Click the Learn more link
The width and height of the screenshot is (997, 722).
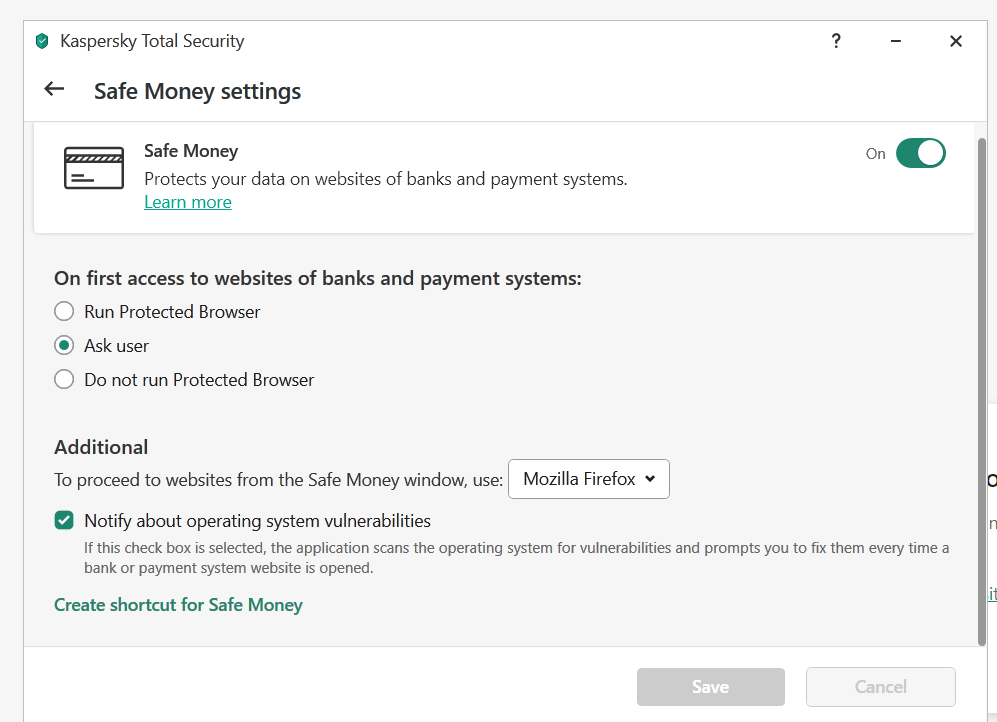[x=188, y=202]
